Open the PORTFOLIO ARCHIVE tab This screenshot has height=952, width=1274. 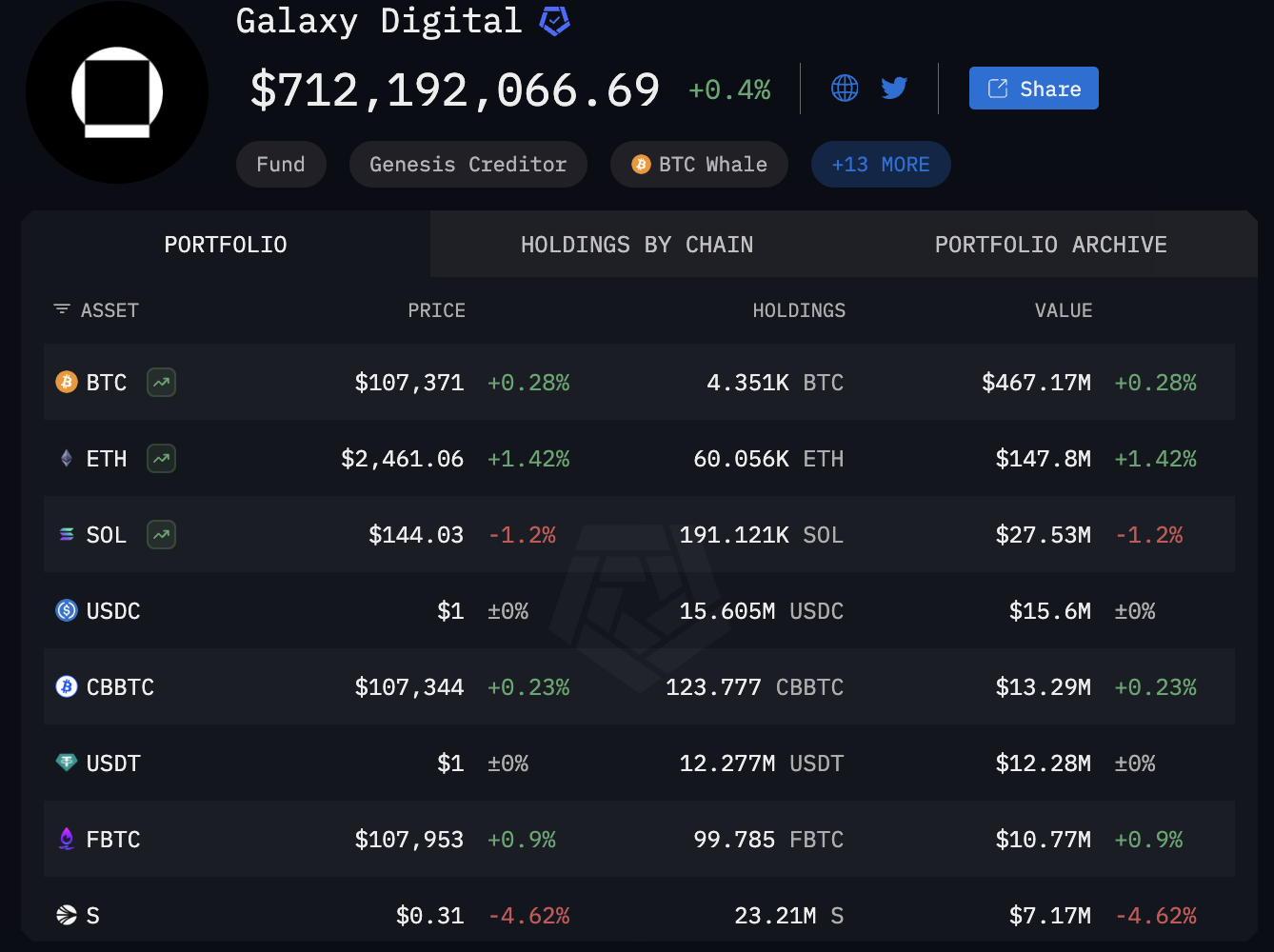[x=1050, y=245]
